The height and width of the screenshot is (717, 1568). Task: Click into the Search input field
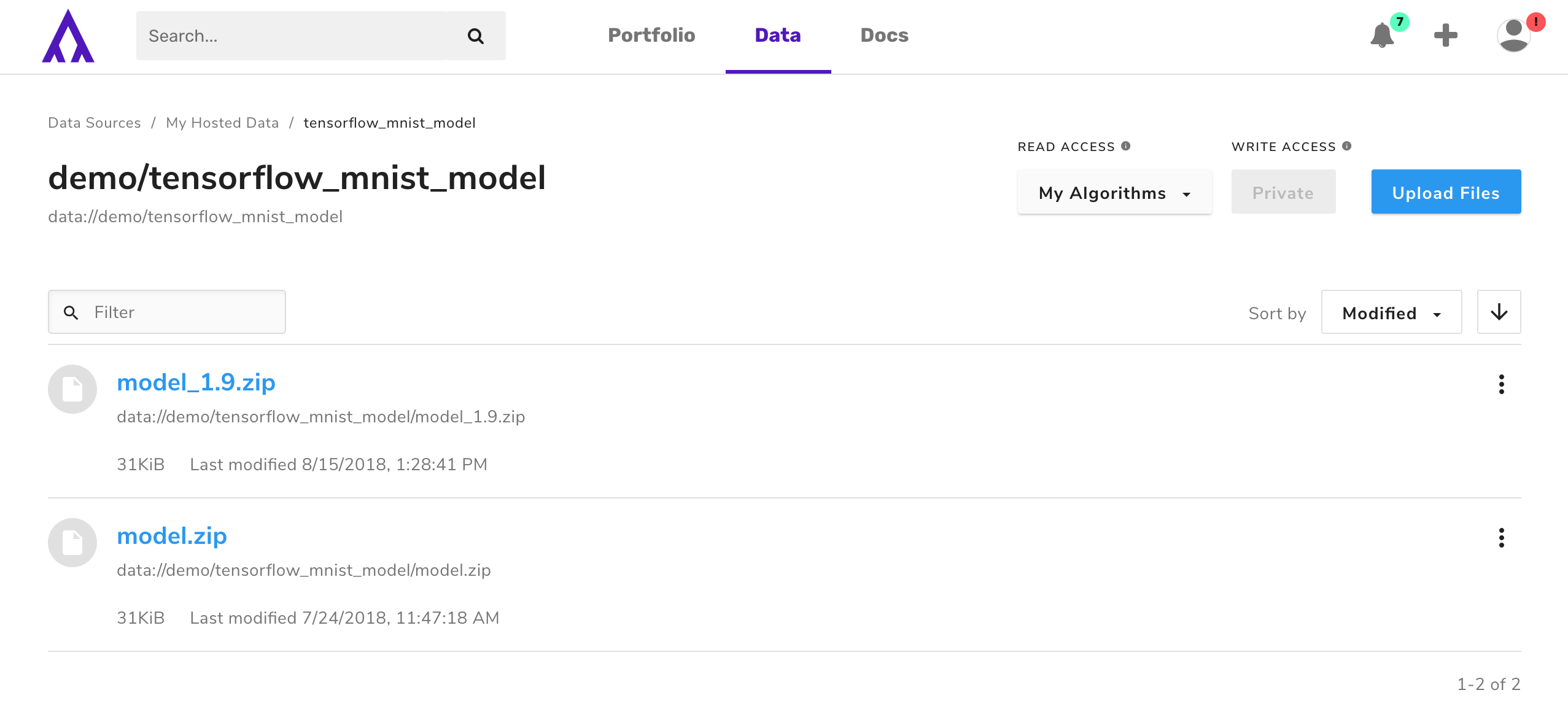292,36
